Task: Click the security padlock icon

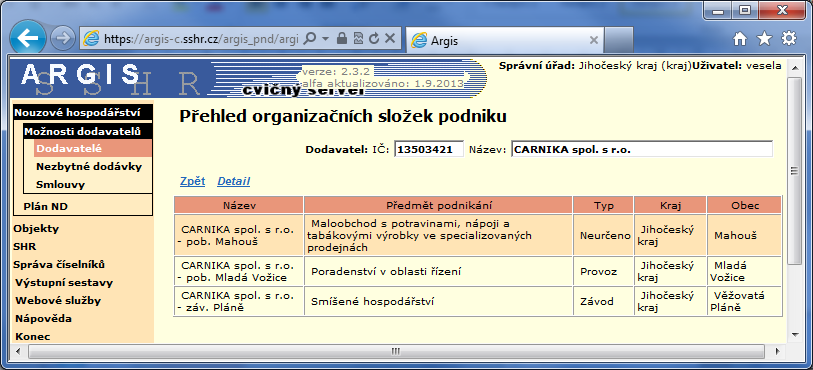Action: (x=341, y=38)
